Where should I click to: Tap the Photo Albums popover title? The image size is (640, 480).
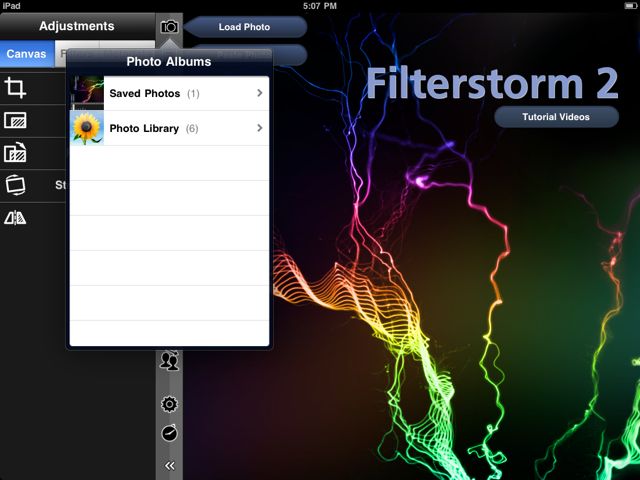(x=169, y=62)
